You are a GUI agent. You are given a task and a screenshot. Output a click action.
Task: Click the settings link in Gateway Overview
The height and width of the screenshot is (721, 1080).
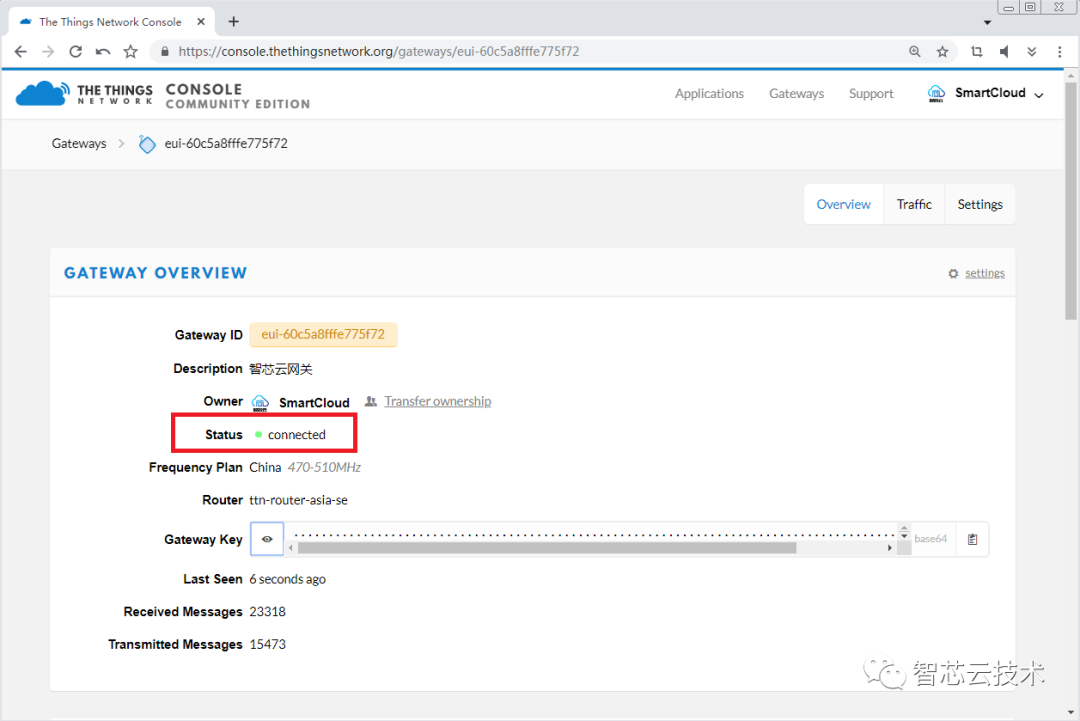985,273
